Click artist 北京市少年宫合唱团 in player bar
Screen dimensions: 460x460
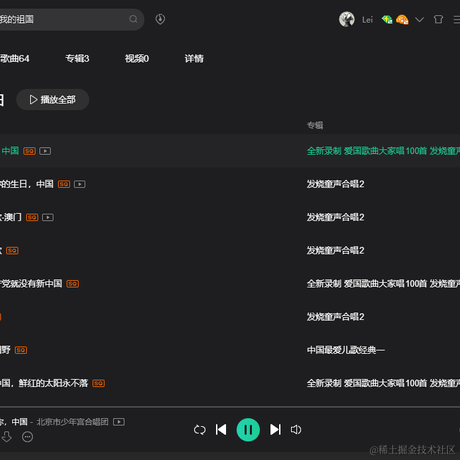[x=72, y=422]
